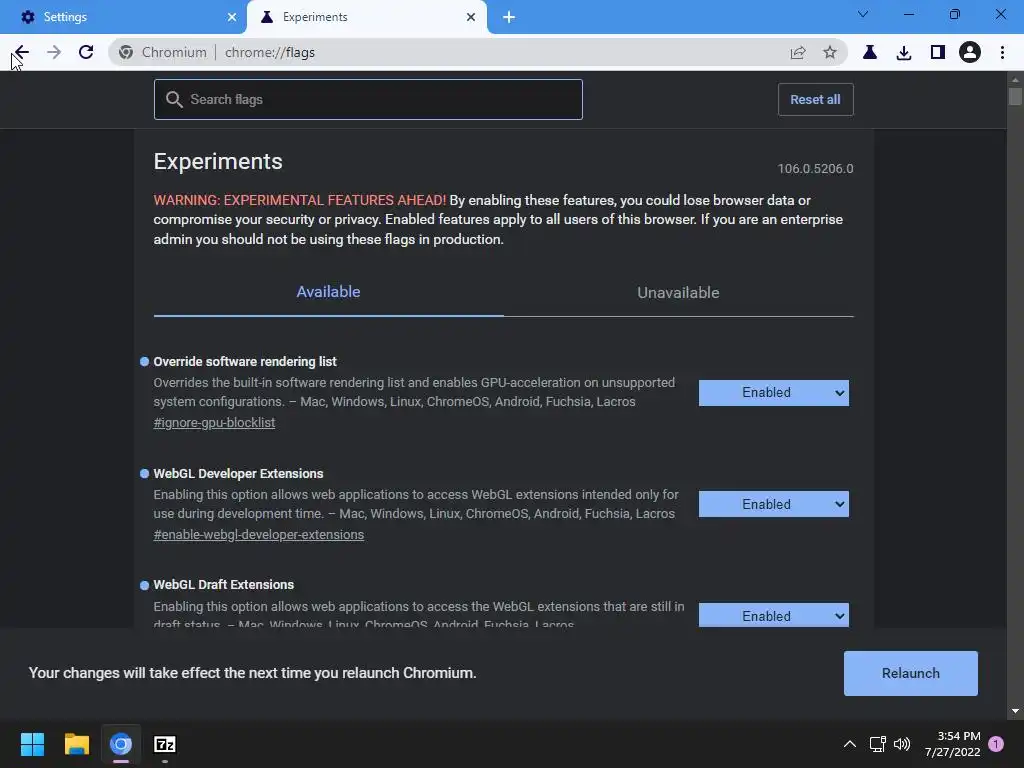
Task: Open WebGL Developer Extensions Enabled dropdown
Action: point(774,504)
